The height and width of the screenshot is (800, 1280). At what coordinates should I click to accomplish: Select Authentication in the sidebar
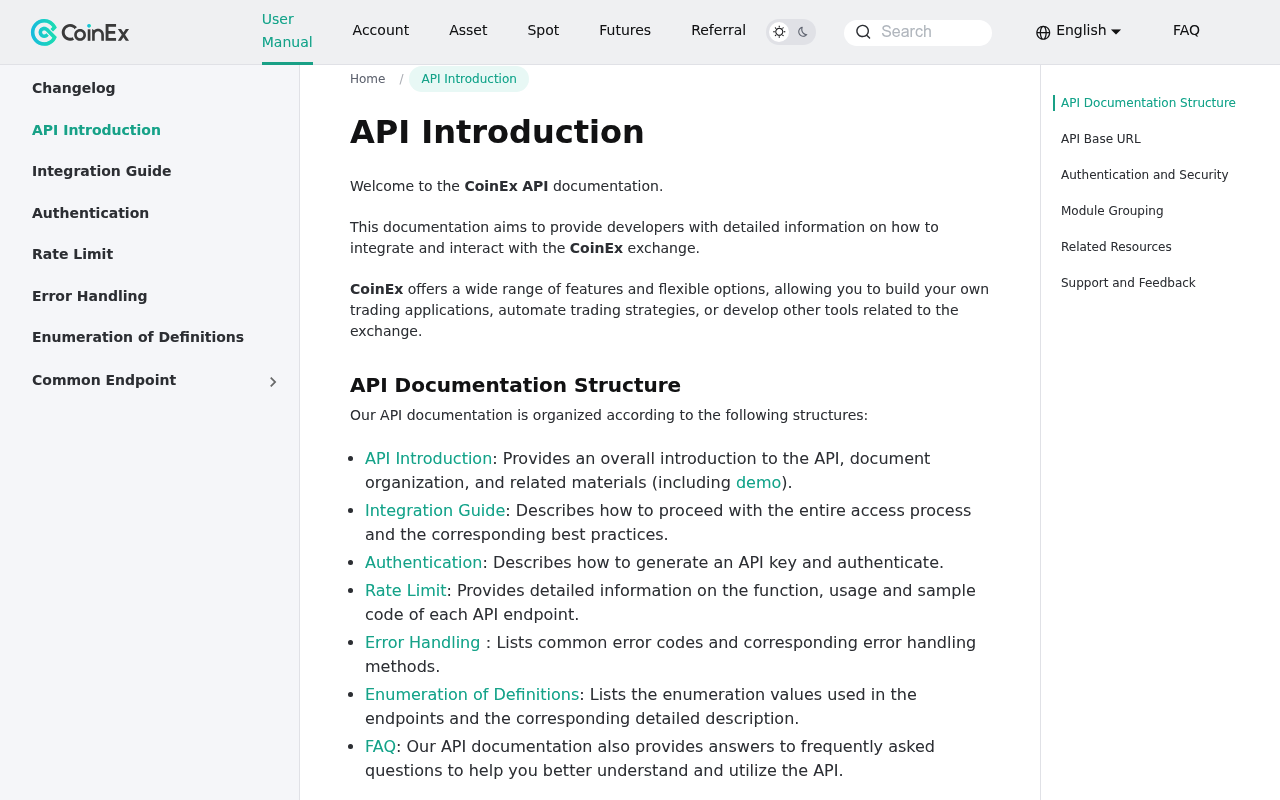click(x=90, y=213)
